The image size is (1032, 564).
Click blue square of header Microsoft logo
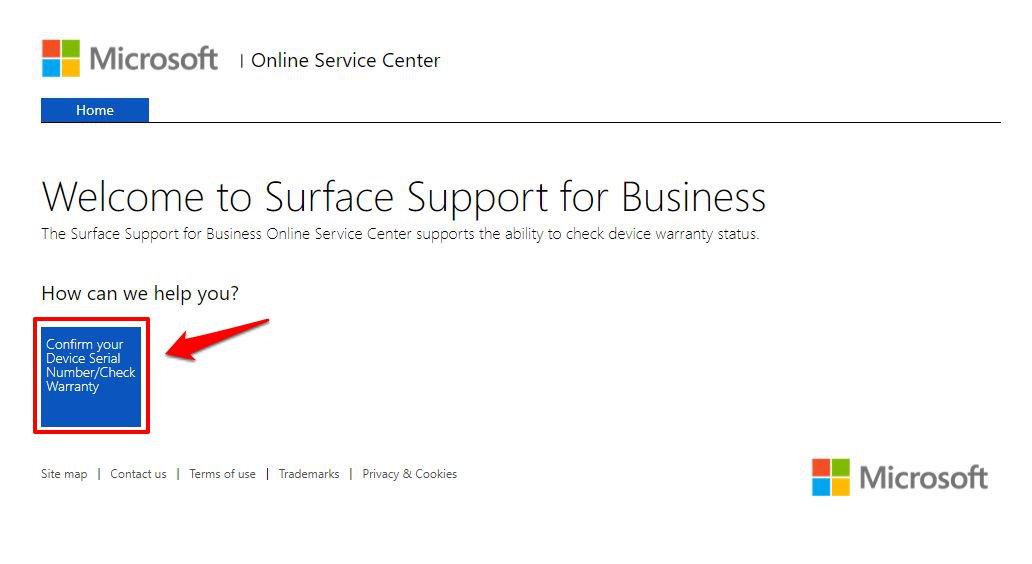pos(51,68)
